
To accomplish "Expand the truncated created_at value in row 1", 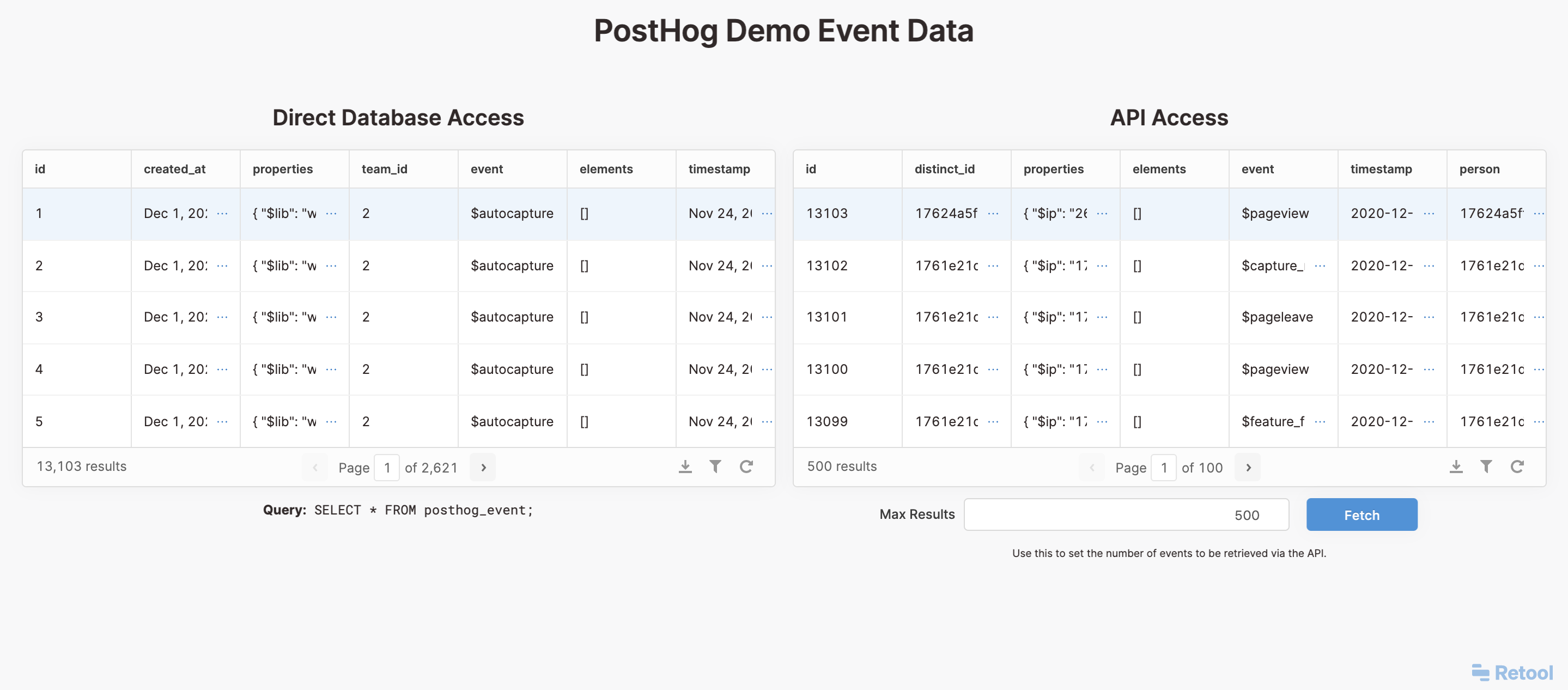I will pyautogui.click(x=223, y=214).
